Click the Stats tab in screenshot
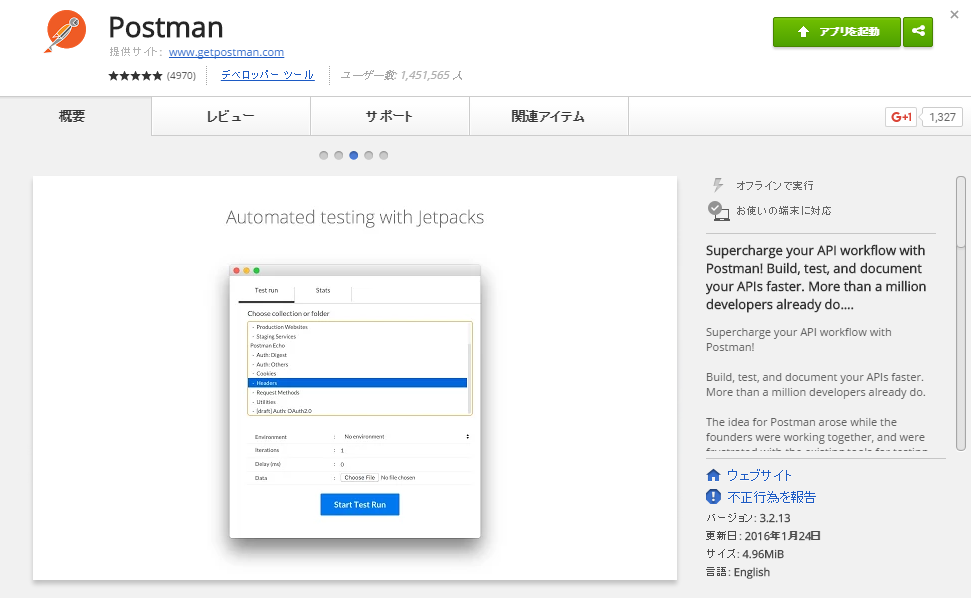This screenshot has width=971, height=598. 323,290
